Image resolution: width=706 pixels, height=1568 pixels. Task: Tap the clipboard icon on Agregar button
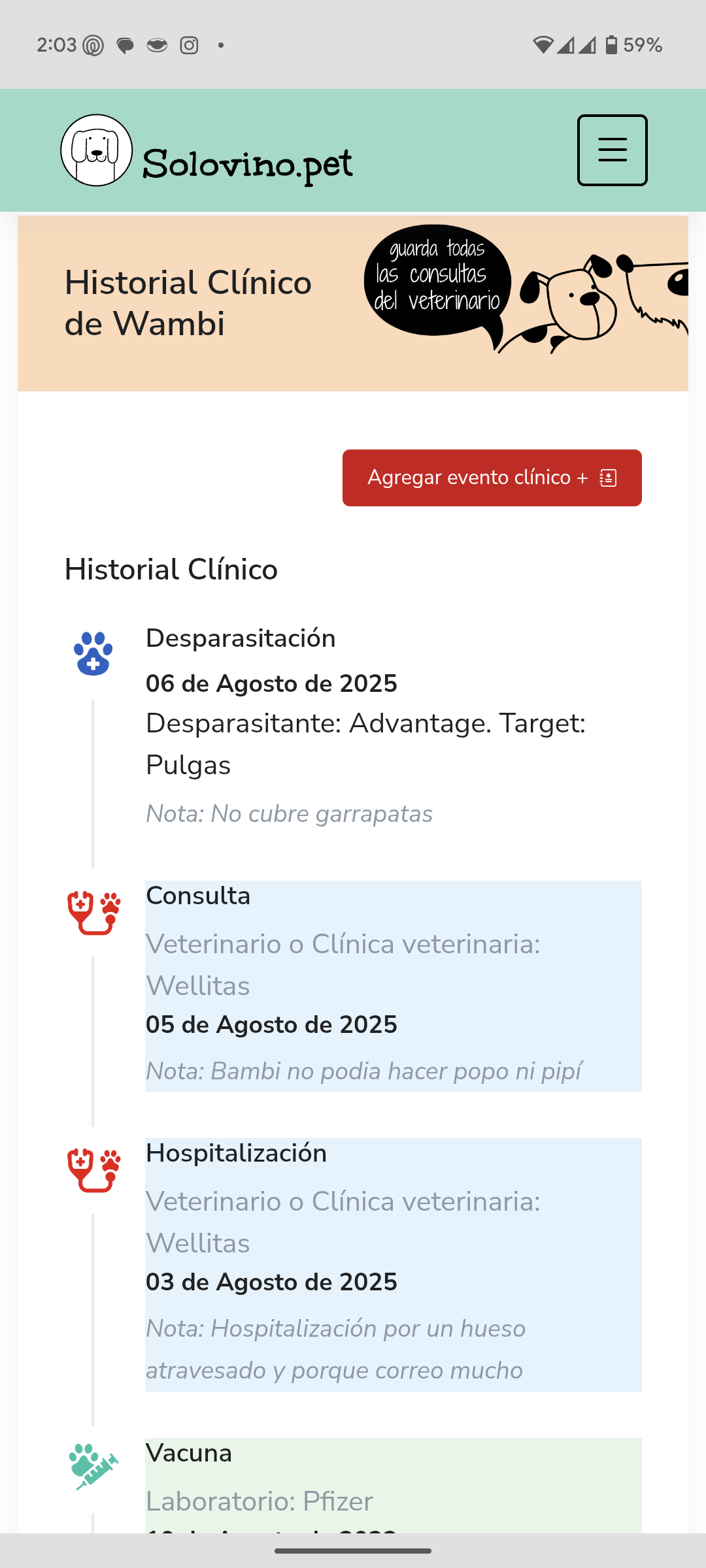(608, 478)
